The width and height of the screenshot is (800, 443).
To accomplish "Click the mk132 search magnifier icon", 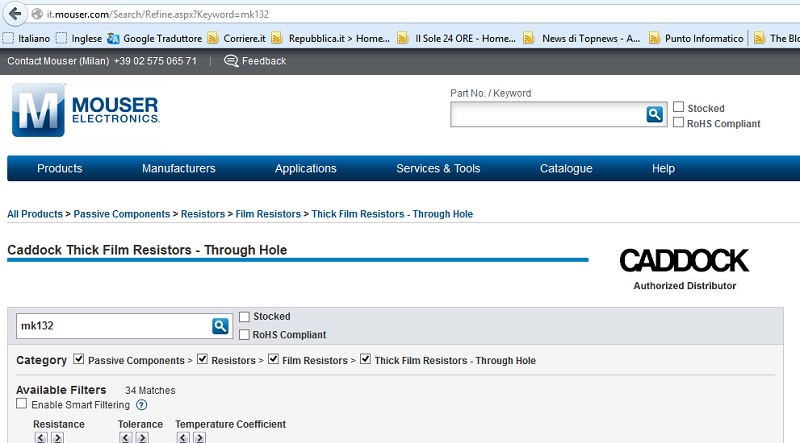I will tap(220, 326).
